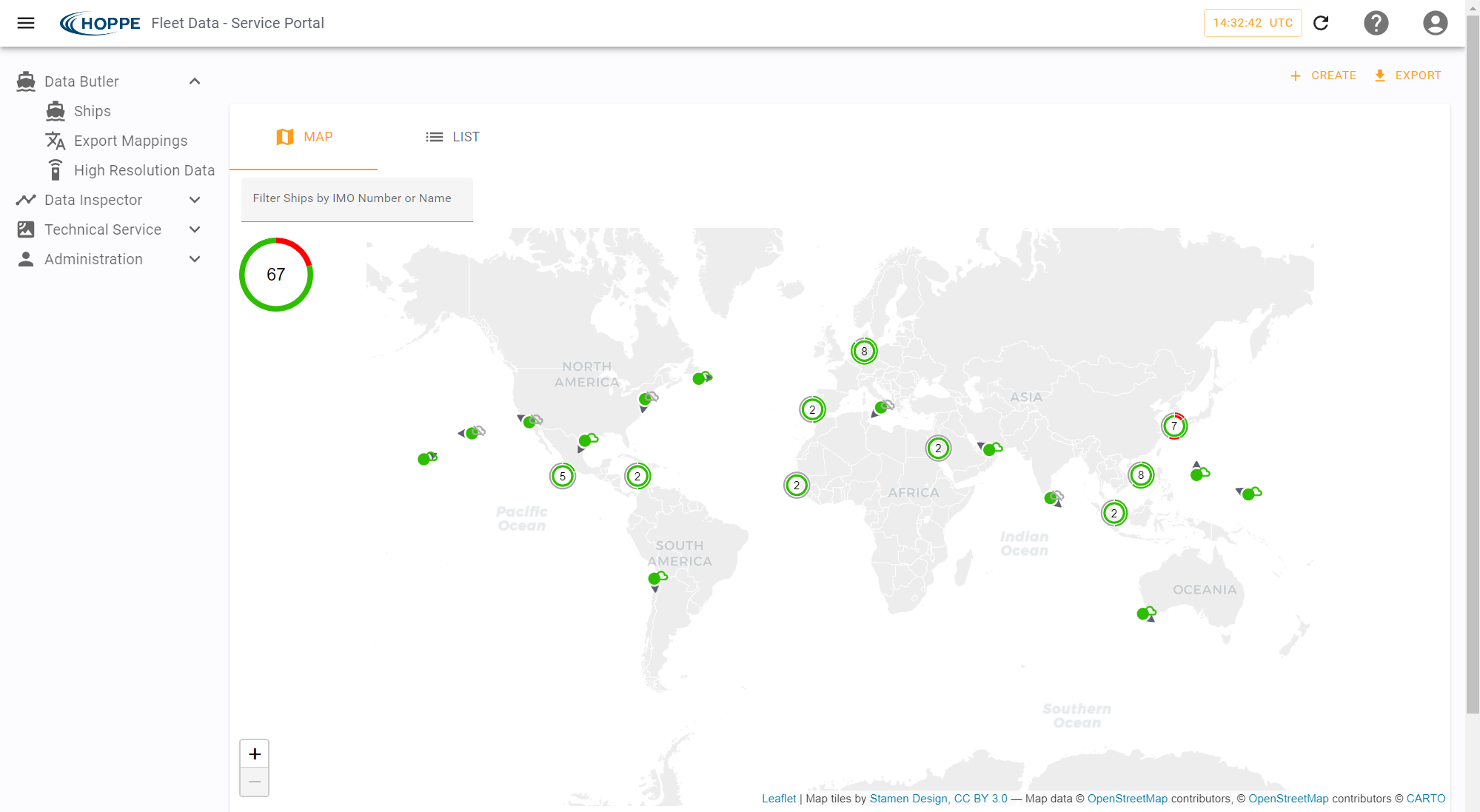Expand the Administration section
This screenshot has height=812, width=1480.
[x=195, y=259]
